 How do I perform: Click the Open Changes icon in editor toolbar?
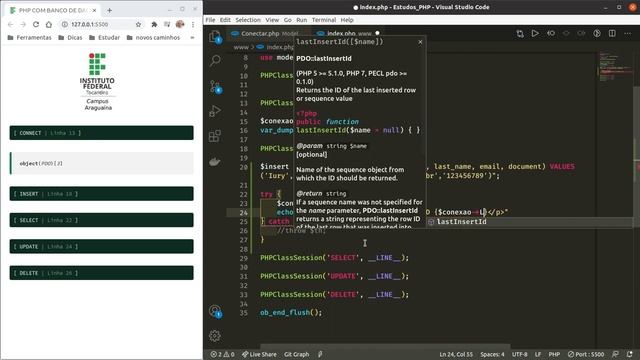(x=520, y=33)
